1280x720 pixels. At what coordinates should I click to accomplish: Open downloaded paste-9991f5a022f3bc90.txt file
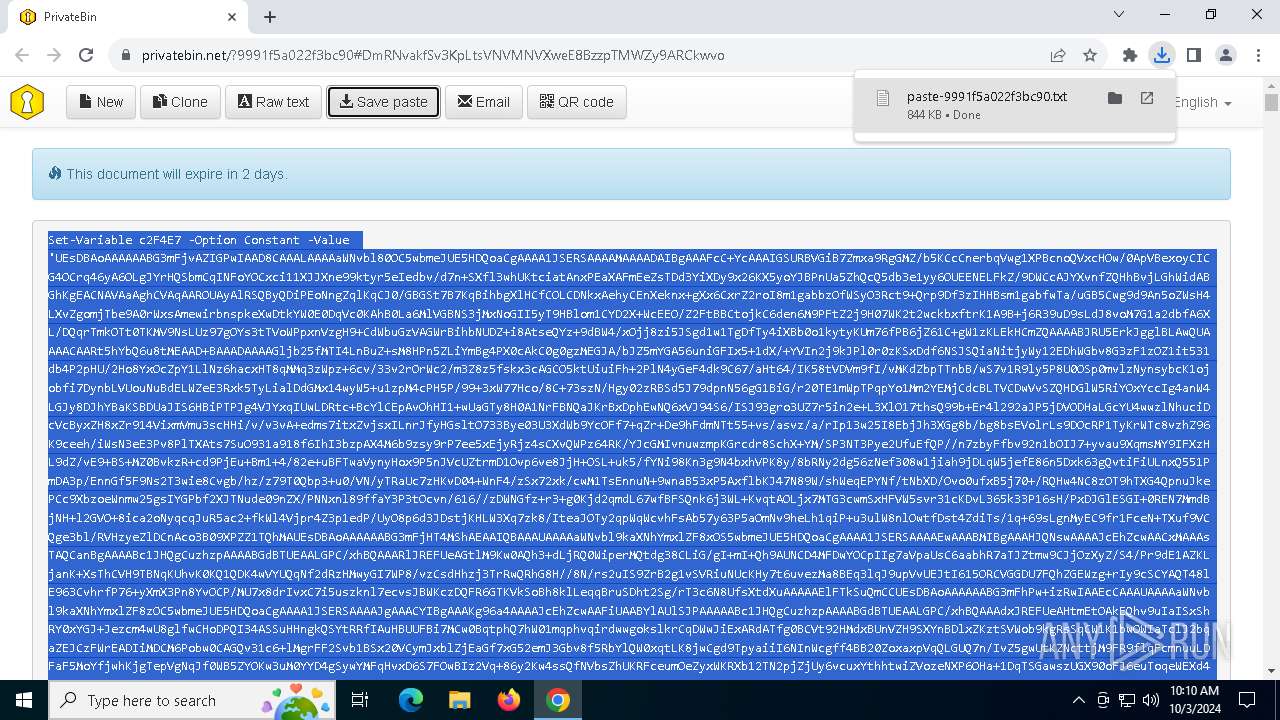986,97
